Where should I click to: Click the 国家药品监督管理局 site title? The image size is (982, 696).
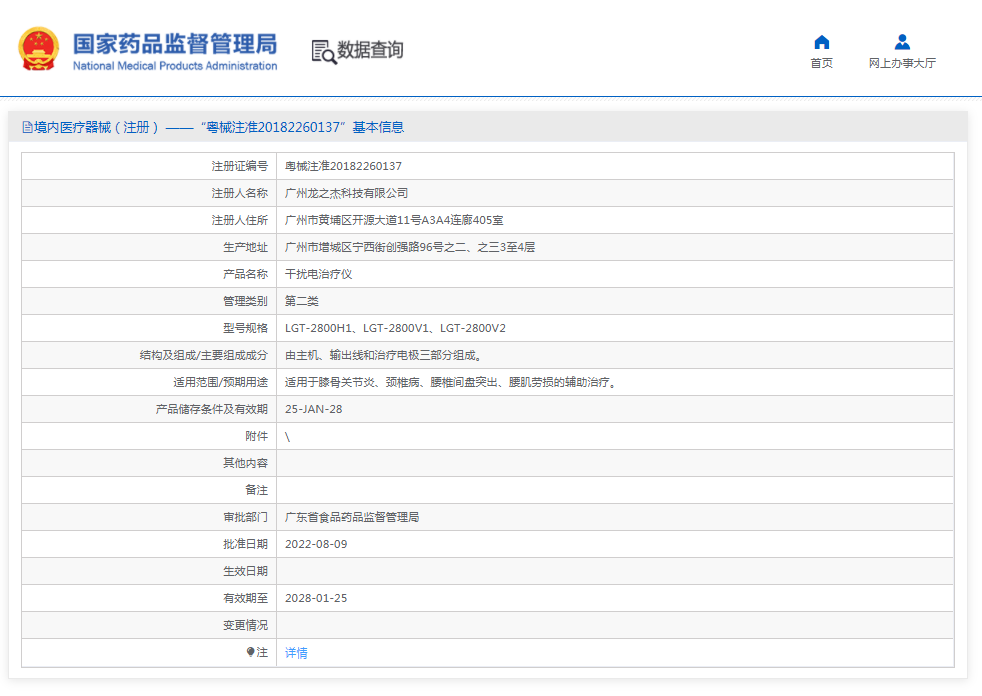coord(175,43)
